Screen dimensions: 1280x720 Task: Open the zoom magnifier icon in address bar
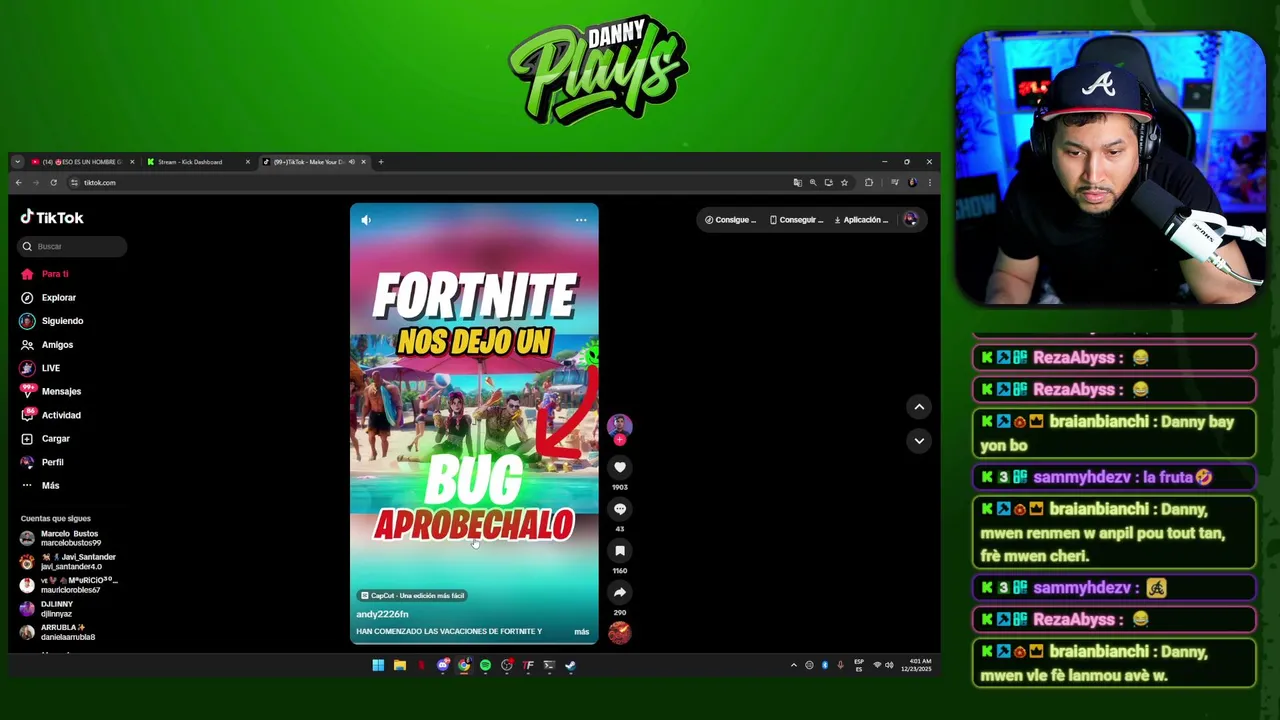(813, 182)
